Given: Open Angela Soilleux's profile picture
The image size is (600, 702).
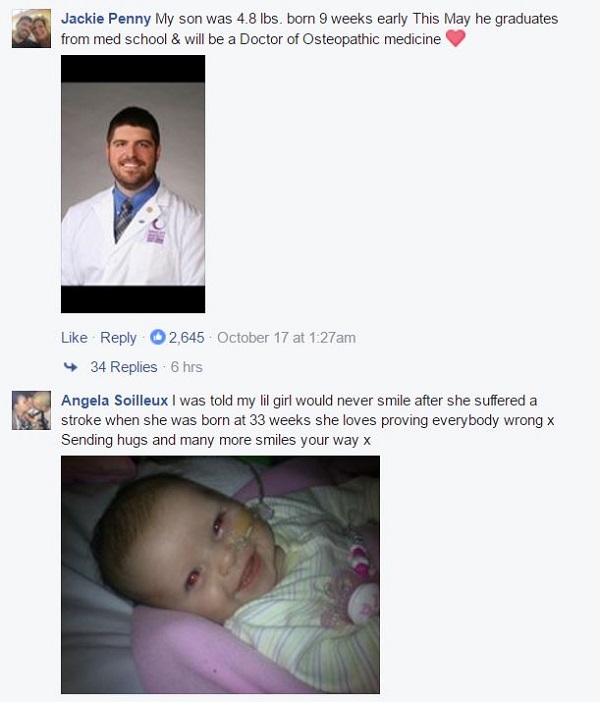Looking at the screenshot, I should 31,410.
